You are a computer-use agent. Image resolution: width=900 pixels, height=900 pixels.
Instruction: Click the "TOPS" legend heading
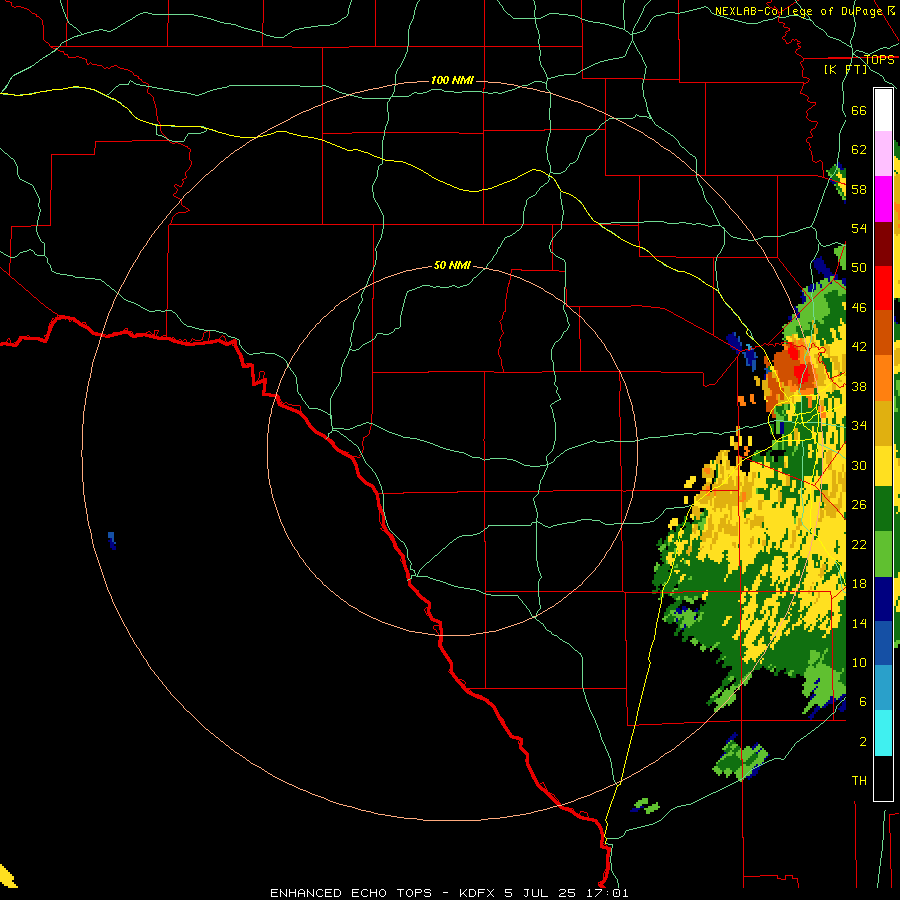879,60
